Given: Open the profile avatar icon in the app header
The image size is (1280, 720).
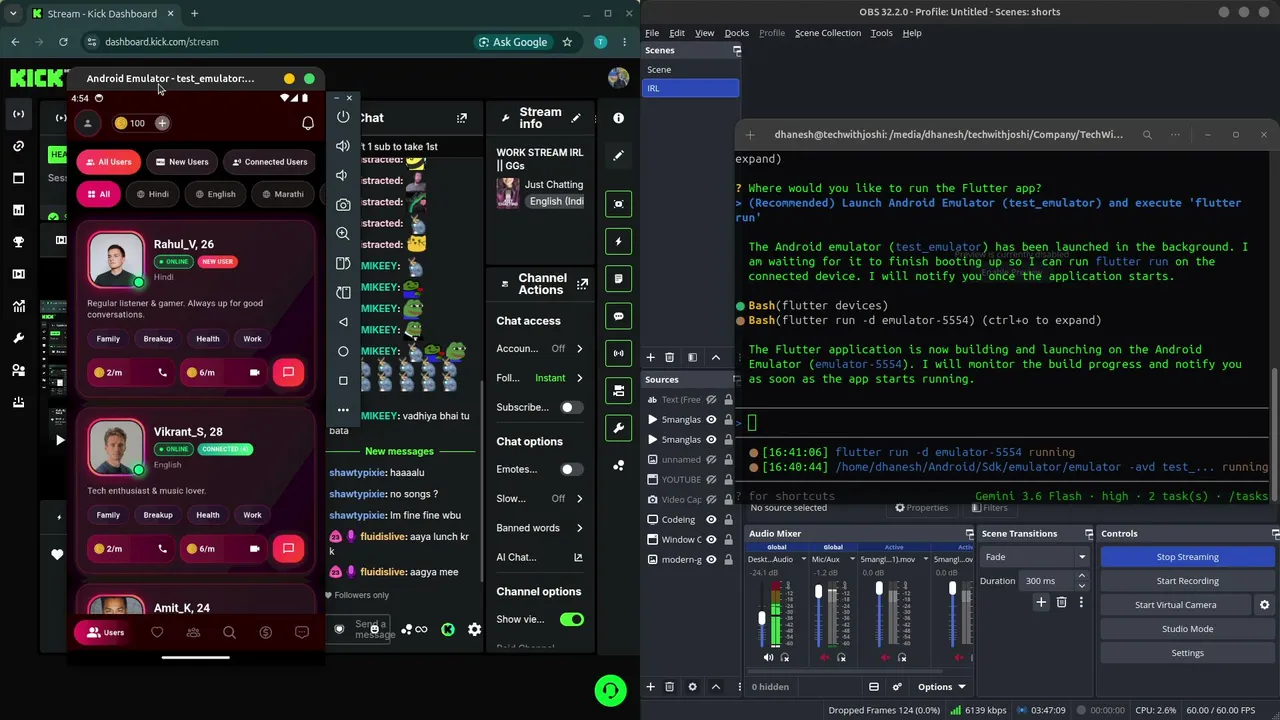Looking at the screenshot, I should click(88, 123).
